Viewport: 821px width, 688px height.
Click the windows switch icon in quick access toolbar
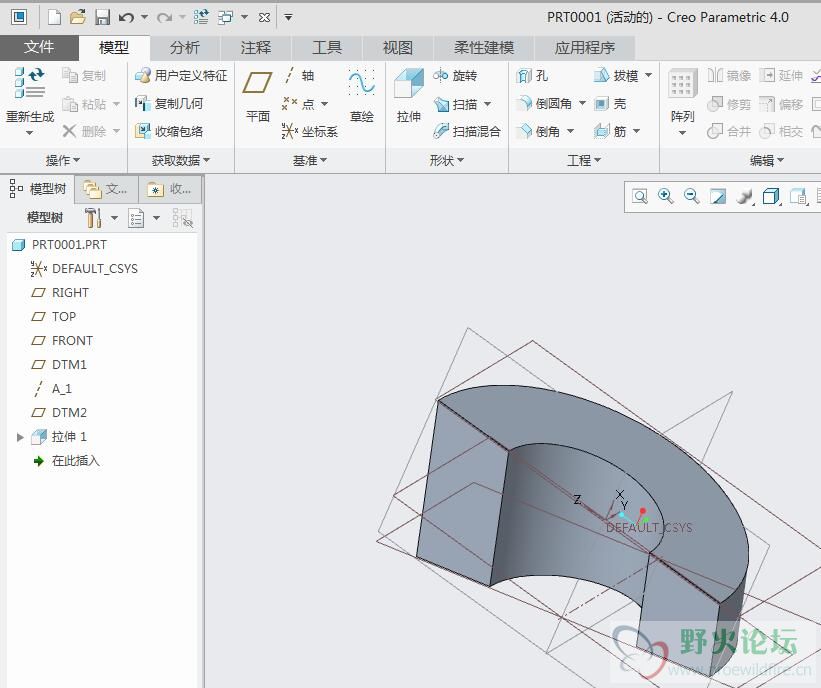tap(226, 17)
